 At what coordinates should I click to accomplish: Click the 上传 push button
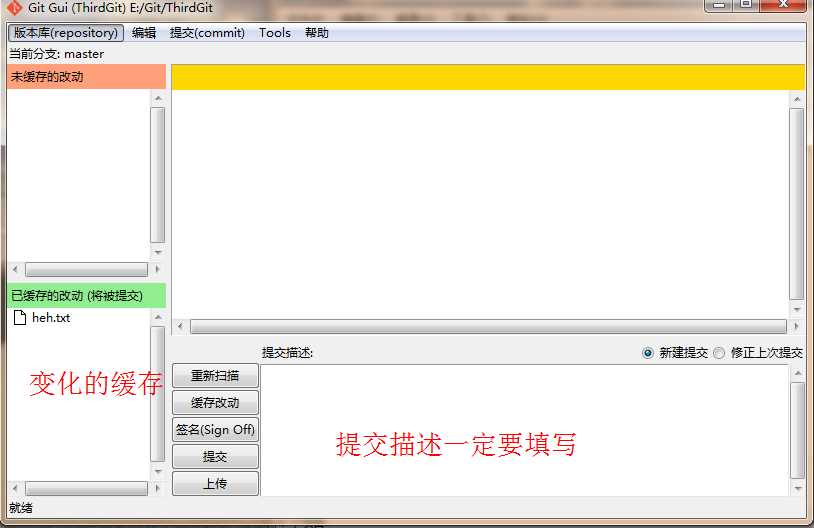click(215, 484)
